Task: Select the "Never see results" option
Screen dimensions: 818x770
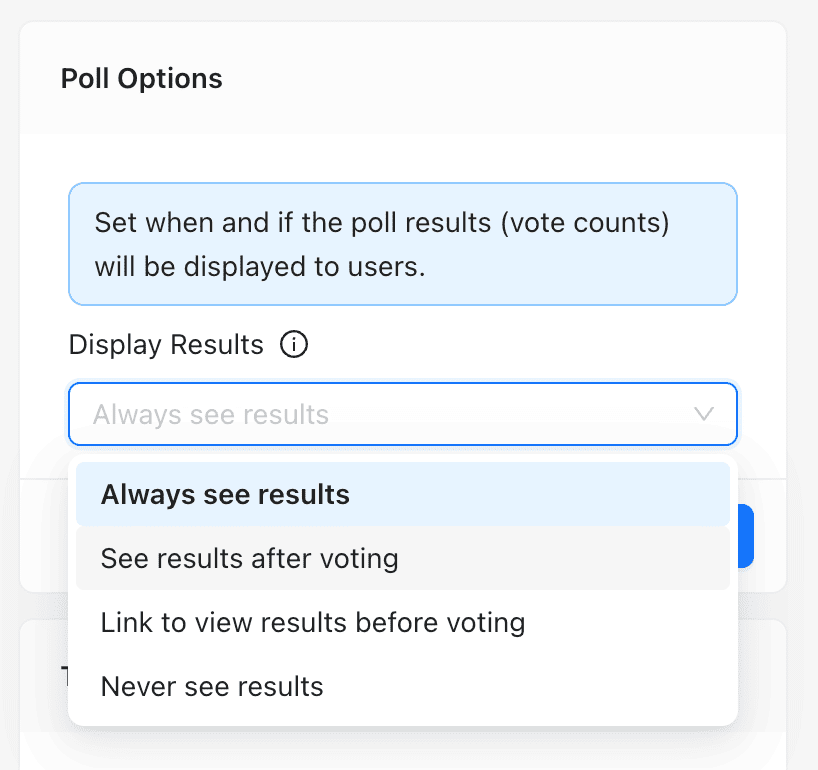Action: click(x=212, y=686)
